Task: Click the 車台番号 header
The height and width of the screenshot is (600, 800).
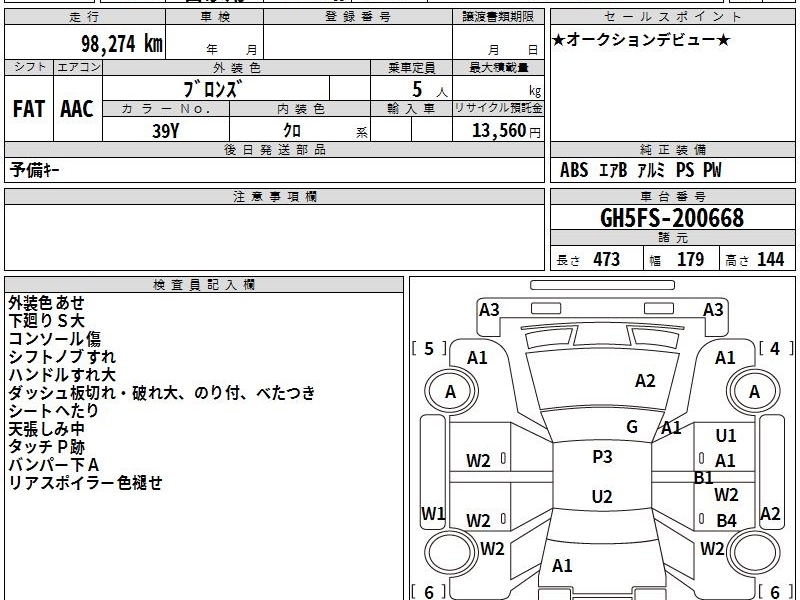Action: point(672,196)
